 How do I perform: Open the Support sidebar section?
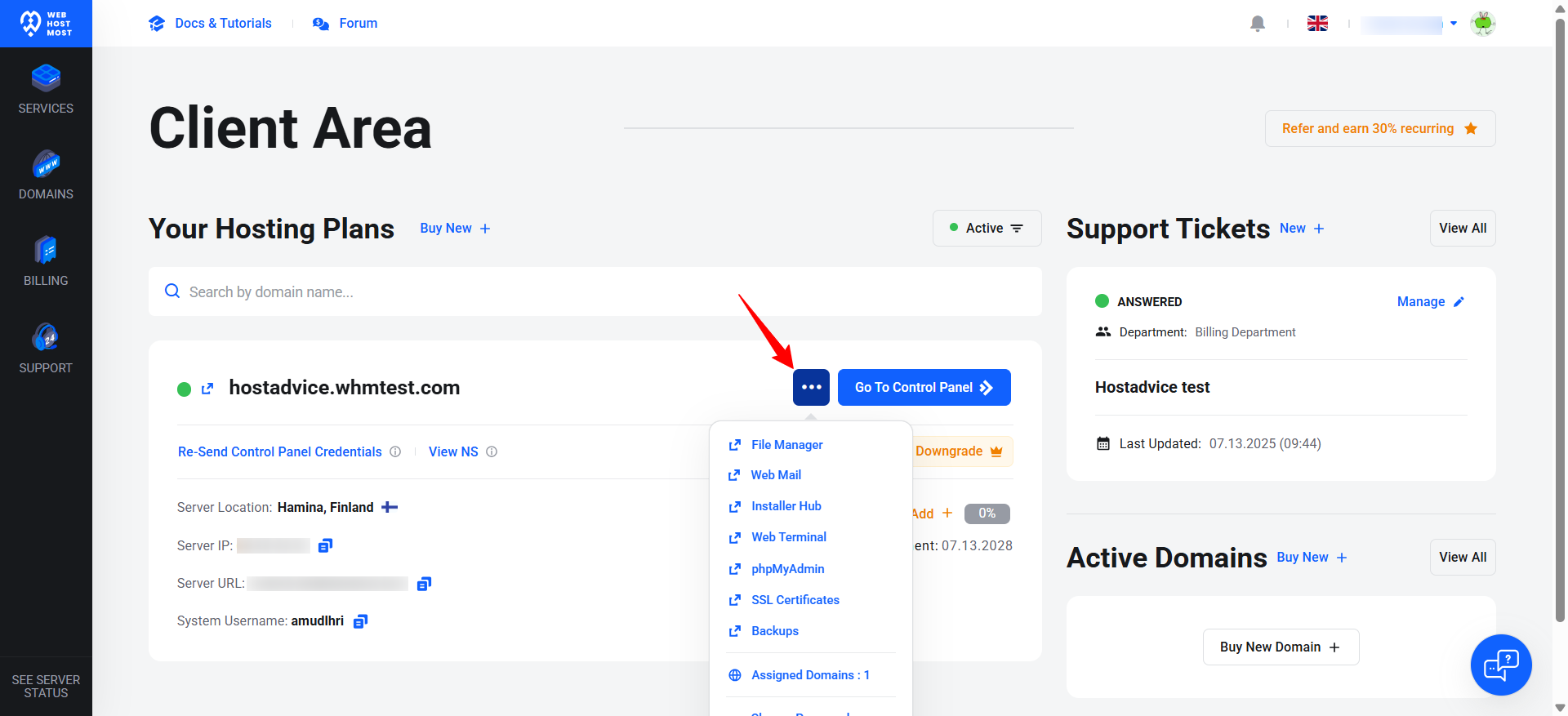(46, 349)
